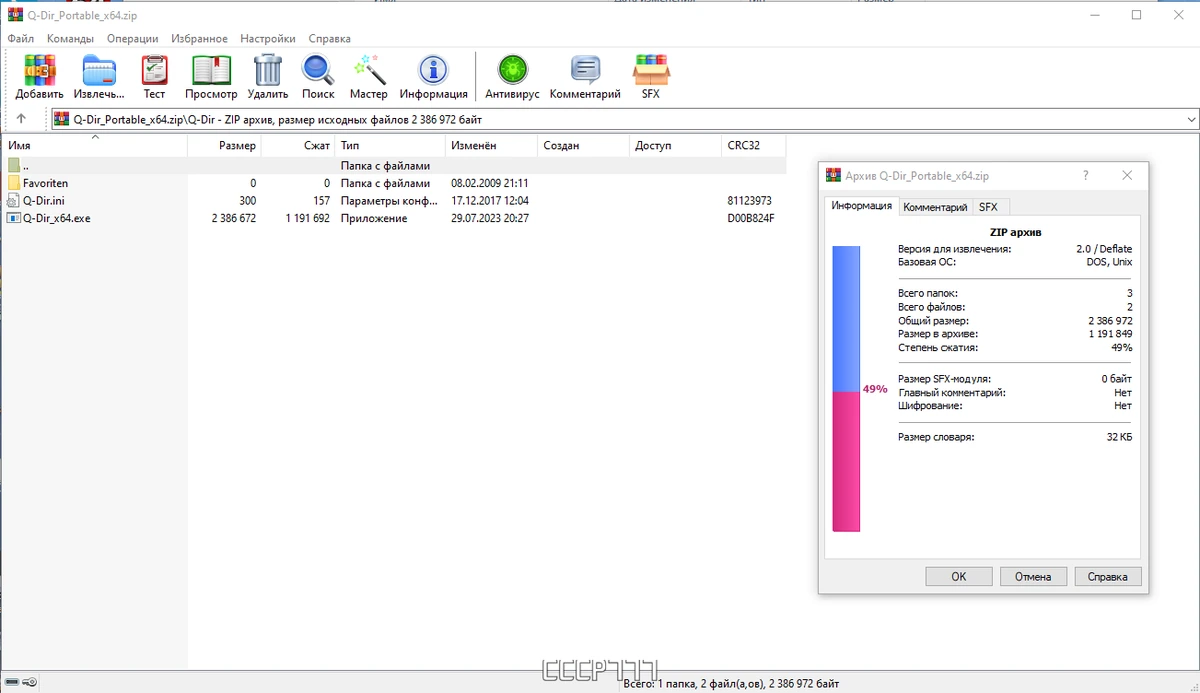Expand the address bar path dropdown
This screenshot has width=1200, height=693.
(1190, 119)
